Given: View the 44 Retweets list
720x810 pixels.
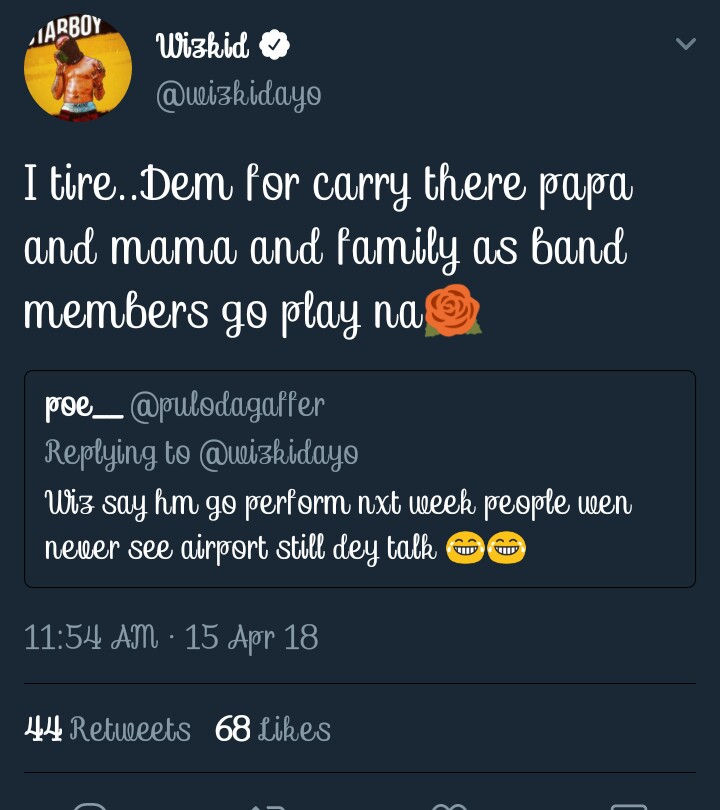Looking at the screenshot, I should point(107,729).
